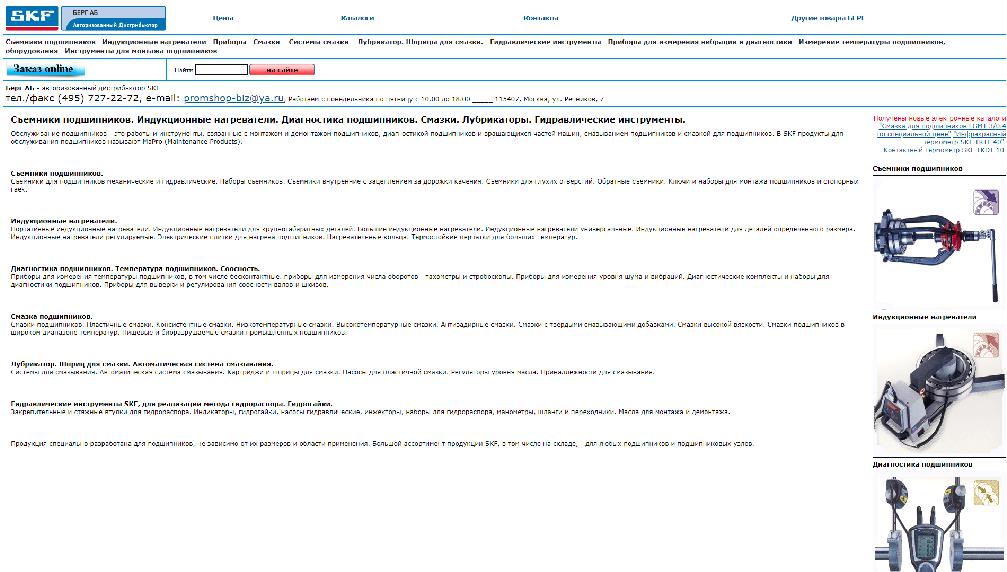Select Съемники подшипников in the category menu

point(51,42)
